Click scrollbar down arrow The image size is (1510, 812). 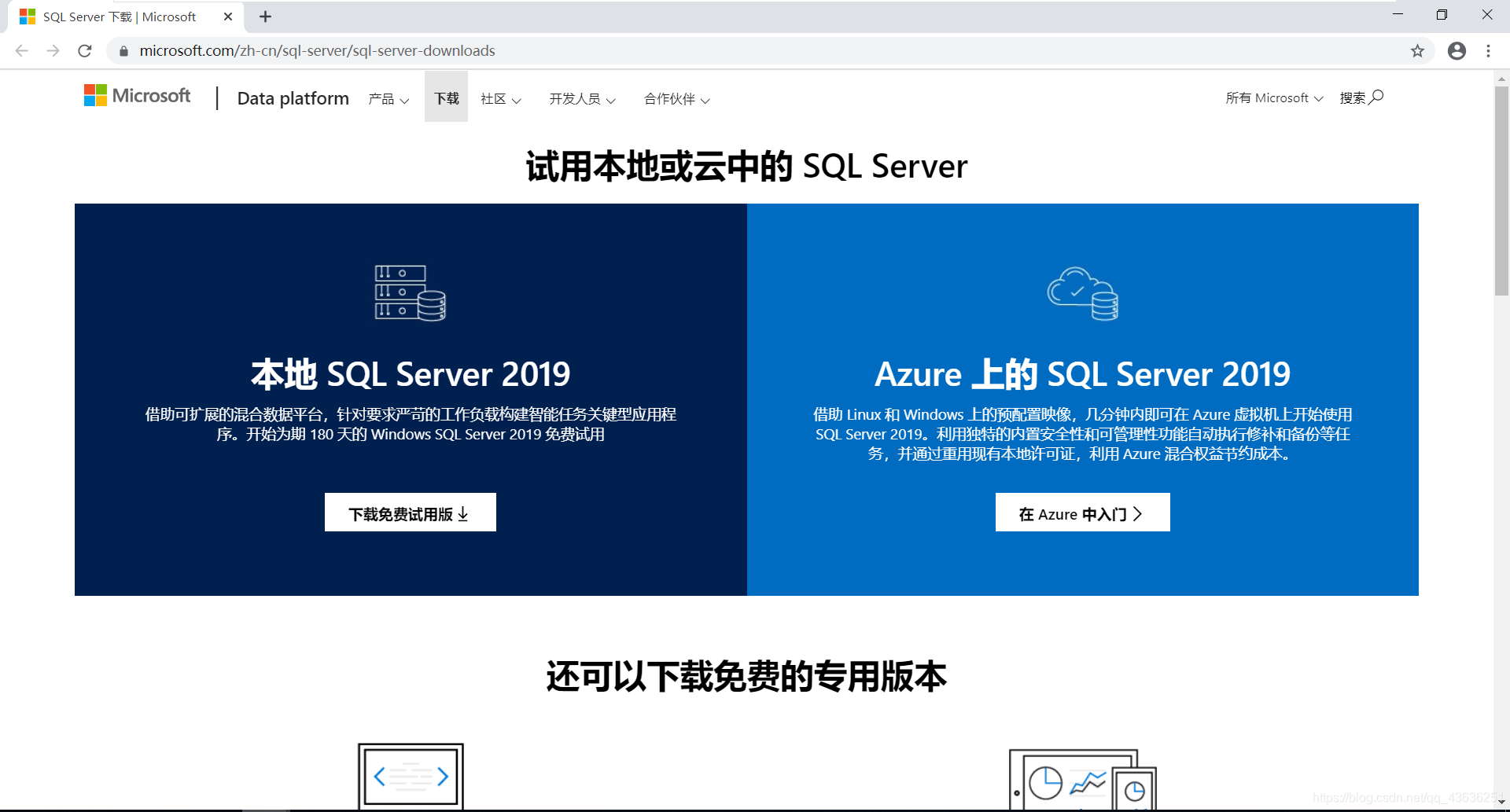point(1501,802)
